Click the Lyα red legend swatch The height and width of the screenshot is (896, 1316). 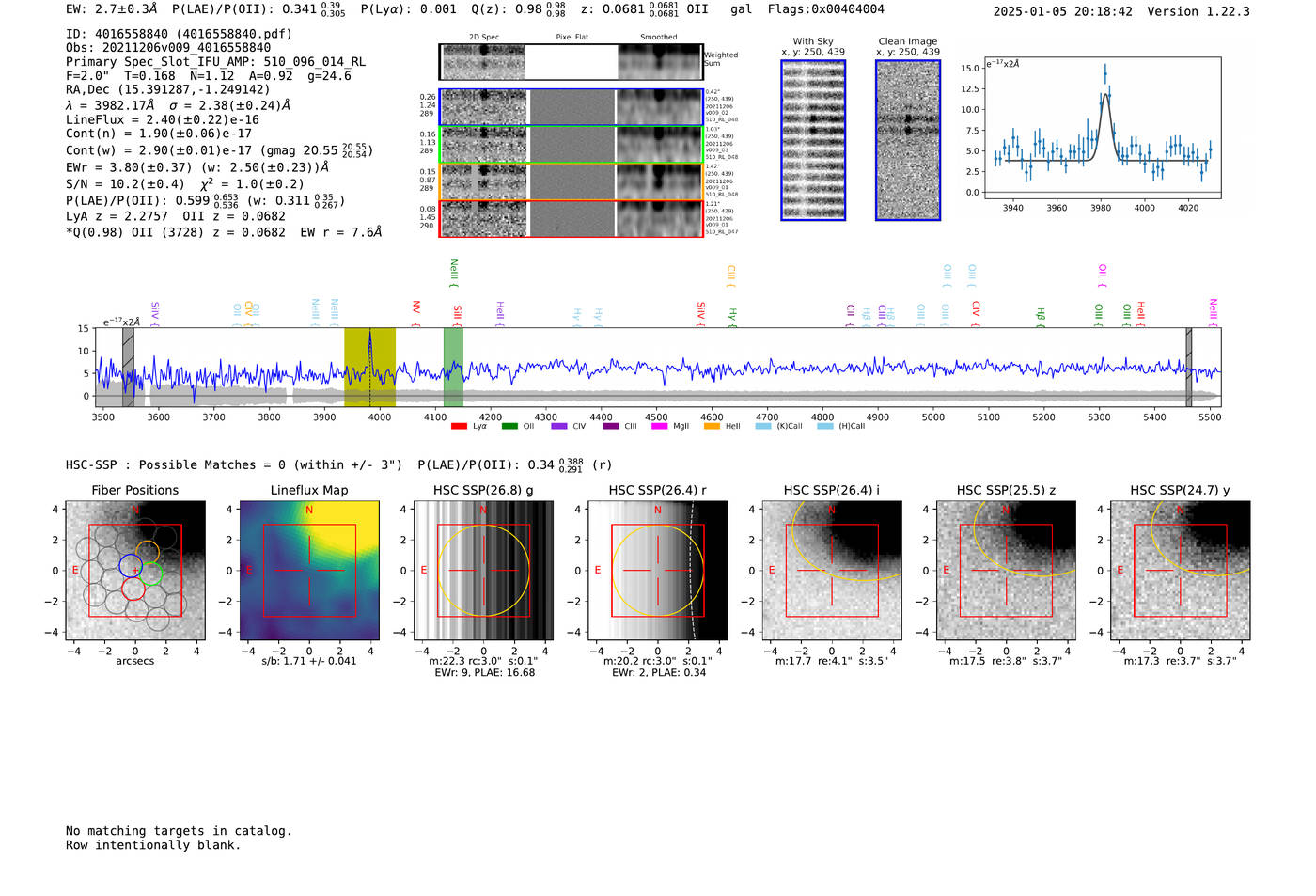pos(459,426)
